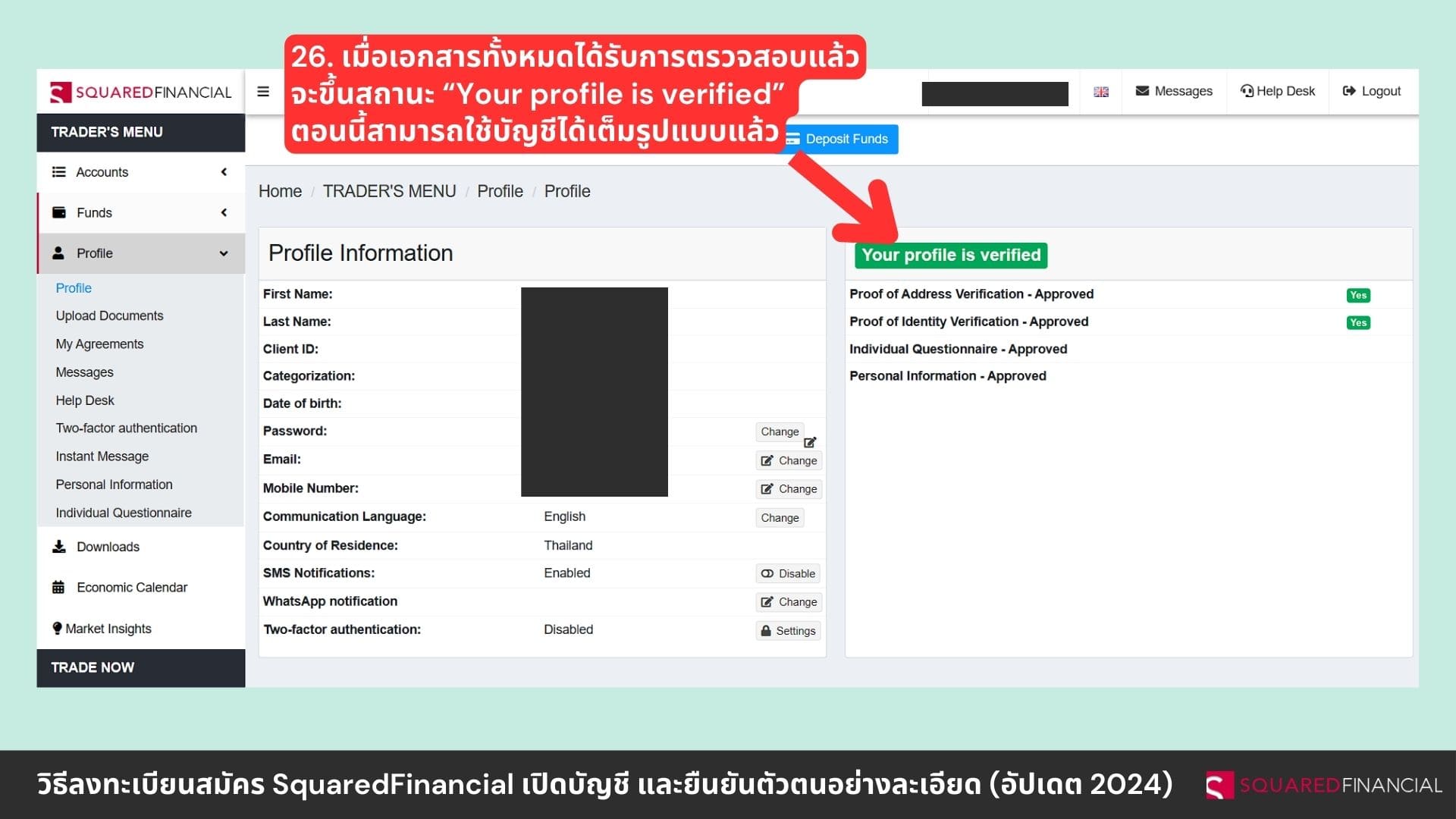Open Messages in the sidebar submenu
Screen dimensions: 1456x819
pos(84,372)
